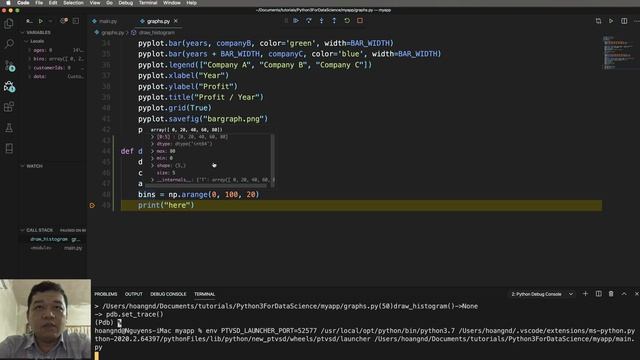Screen dimensions: 640x360
Task: Click Step Out in debug toolbar
Action: (x=334, y=21)
